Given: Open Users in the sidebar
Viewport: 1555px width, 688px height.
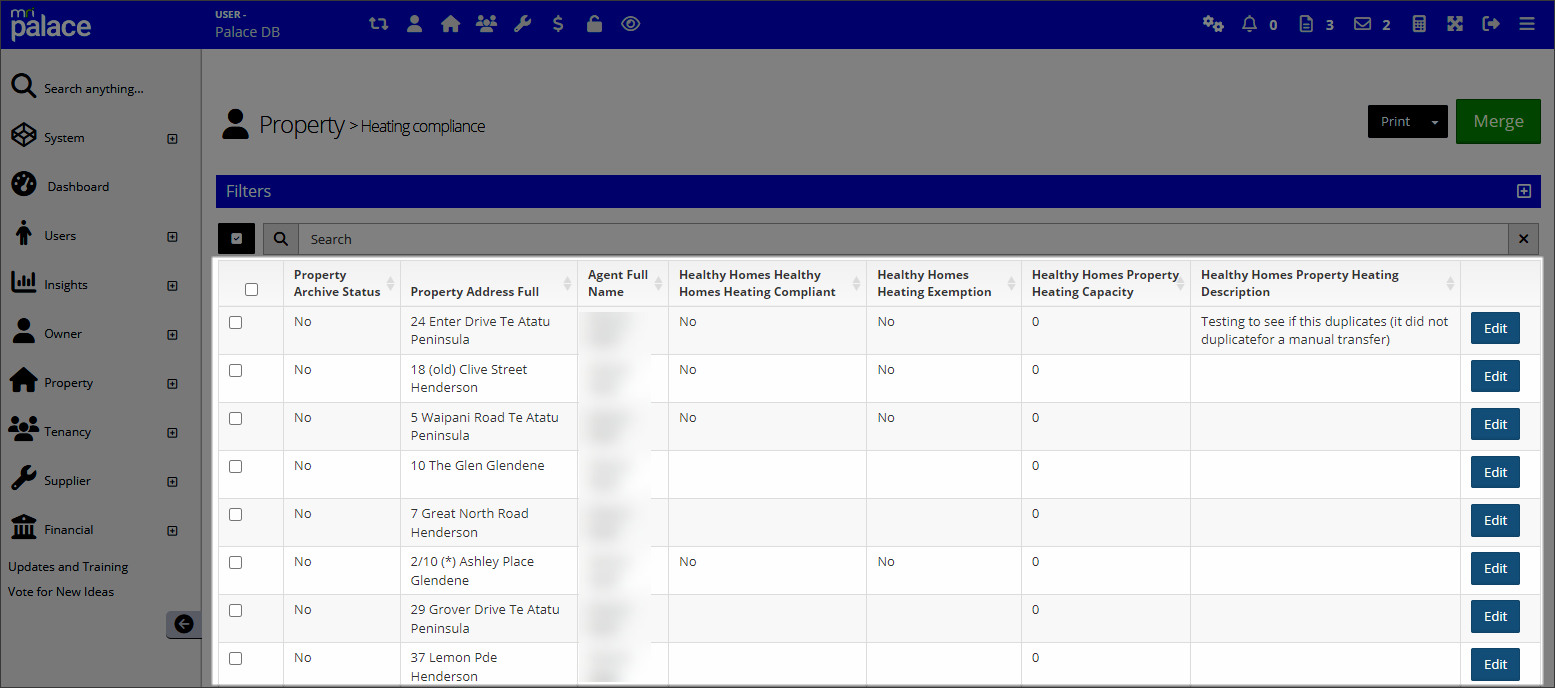Looking at the screenshot, I should (x=60, y=236).
